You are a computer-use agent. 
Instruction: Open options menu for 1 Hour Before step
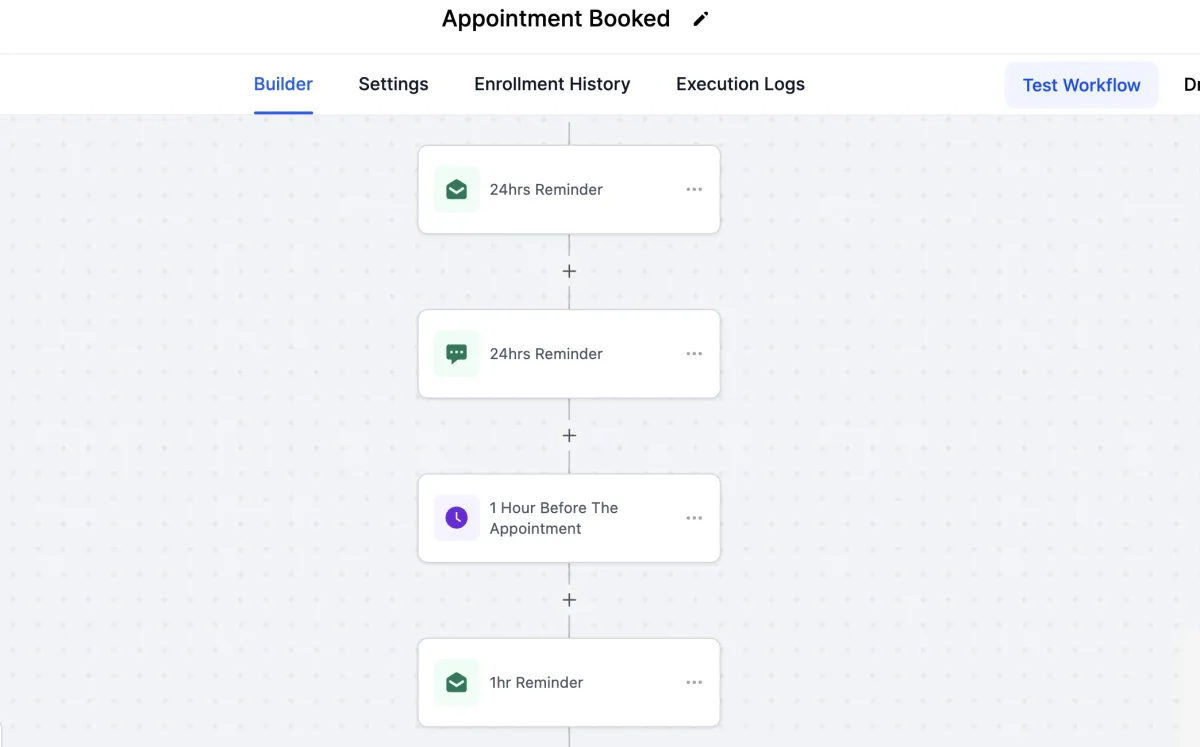click(694, 518)
